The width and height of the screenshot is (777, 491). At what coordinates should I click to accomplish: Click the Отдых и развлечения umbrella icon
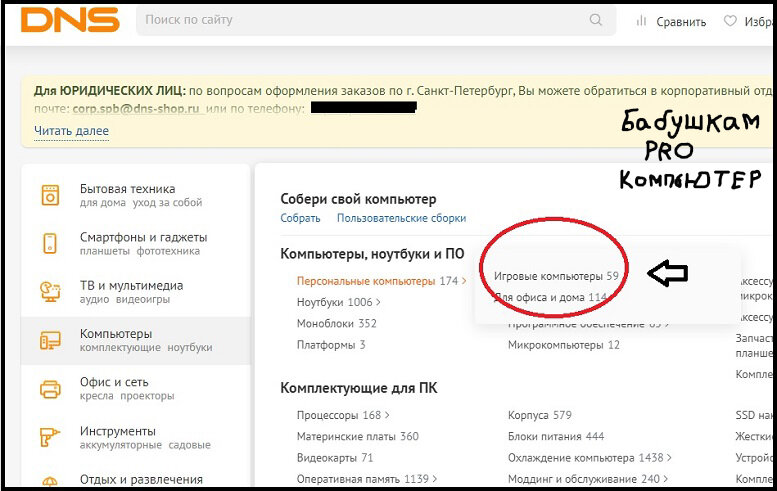[50, 481]
